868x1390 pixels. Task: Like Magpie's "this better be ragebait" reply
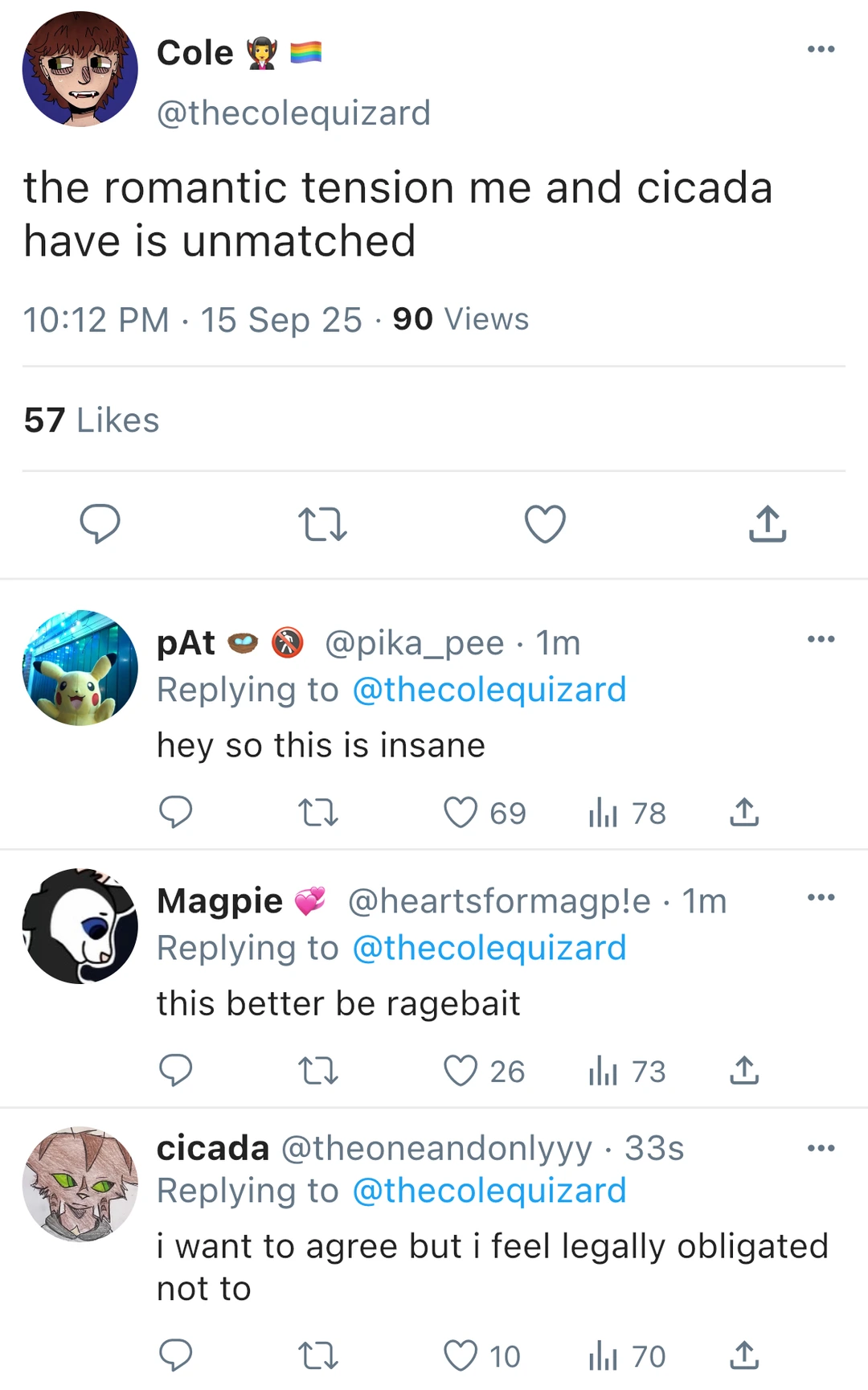[x=461, y=1071]
